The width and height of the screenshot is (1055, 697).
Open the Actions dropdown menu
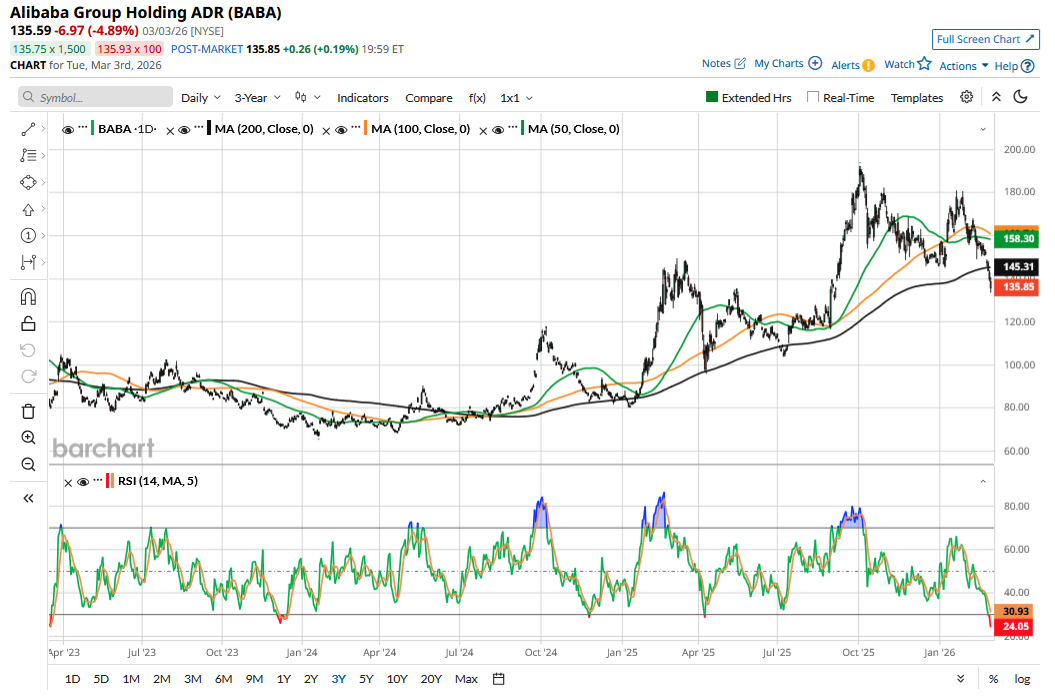coord(964,65)
